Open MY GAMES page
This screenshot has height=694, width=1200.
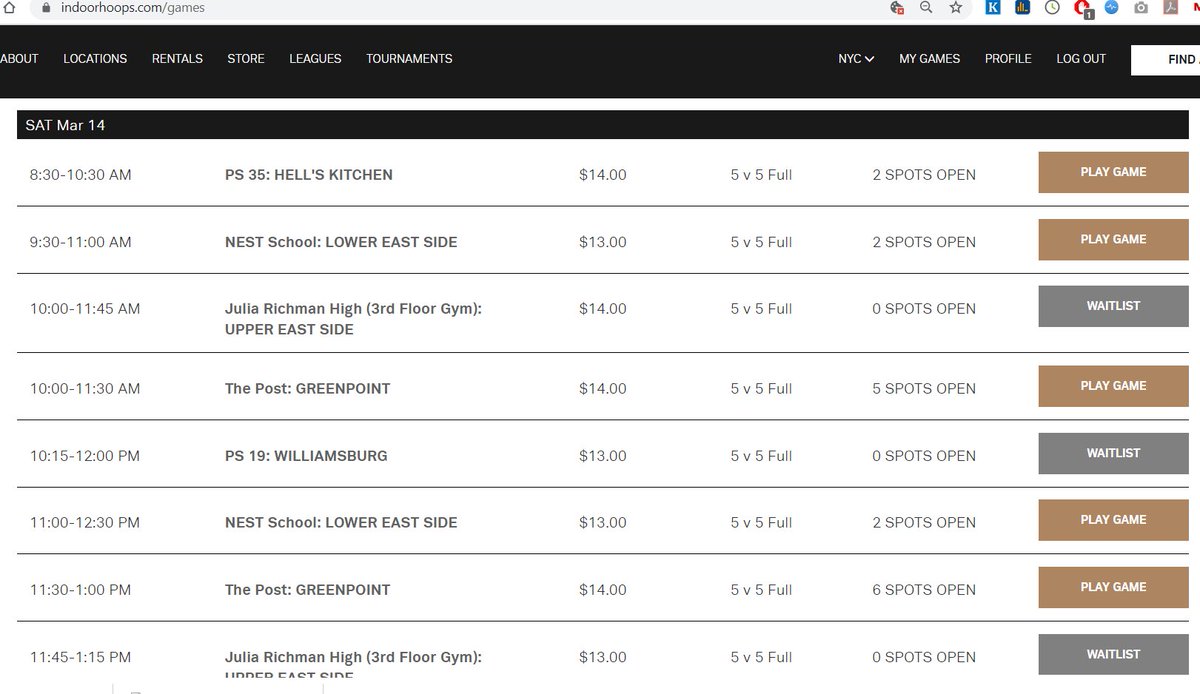(929, 58)
